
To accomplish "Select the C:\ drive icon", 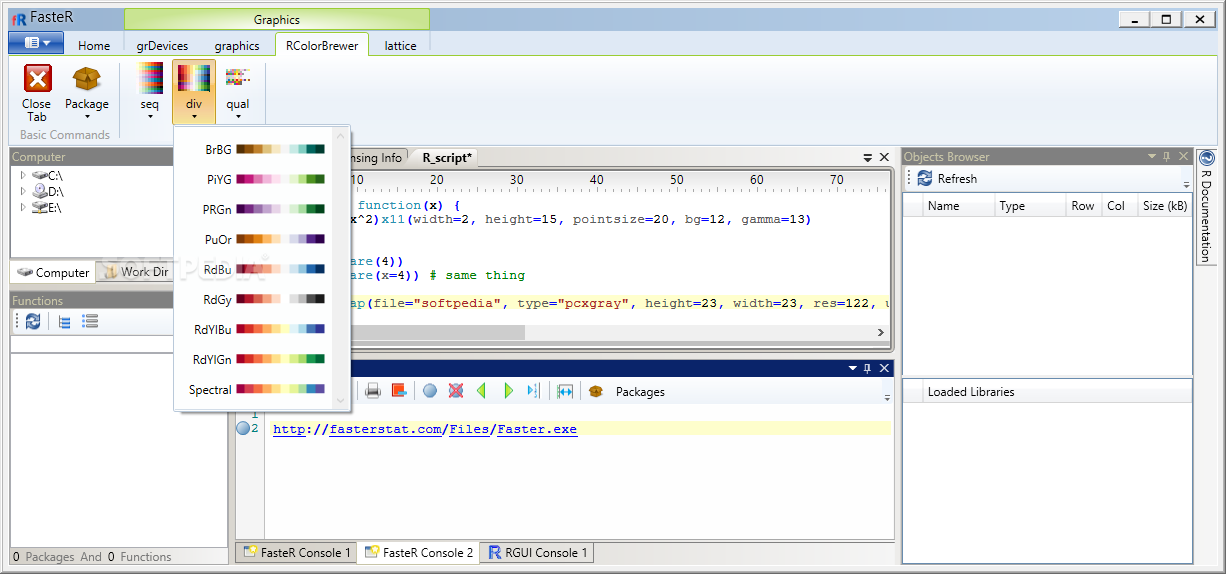I will 40,175.
